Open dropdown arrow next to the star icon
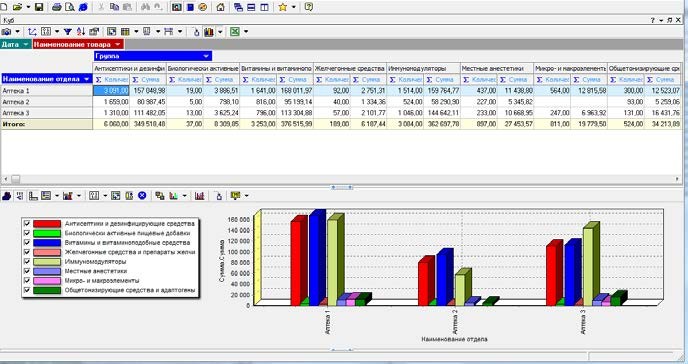The height and width of the screenshot is (364, 688). point(294,7)
